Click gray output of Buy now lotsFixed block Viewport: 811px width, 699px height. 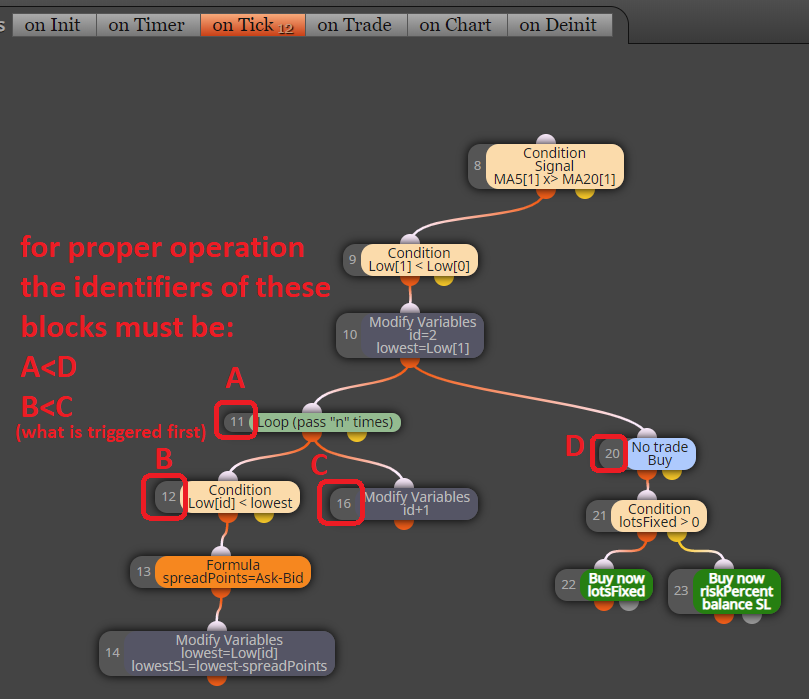[x=628, y=605]
